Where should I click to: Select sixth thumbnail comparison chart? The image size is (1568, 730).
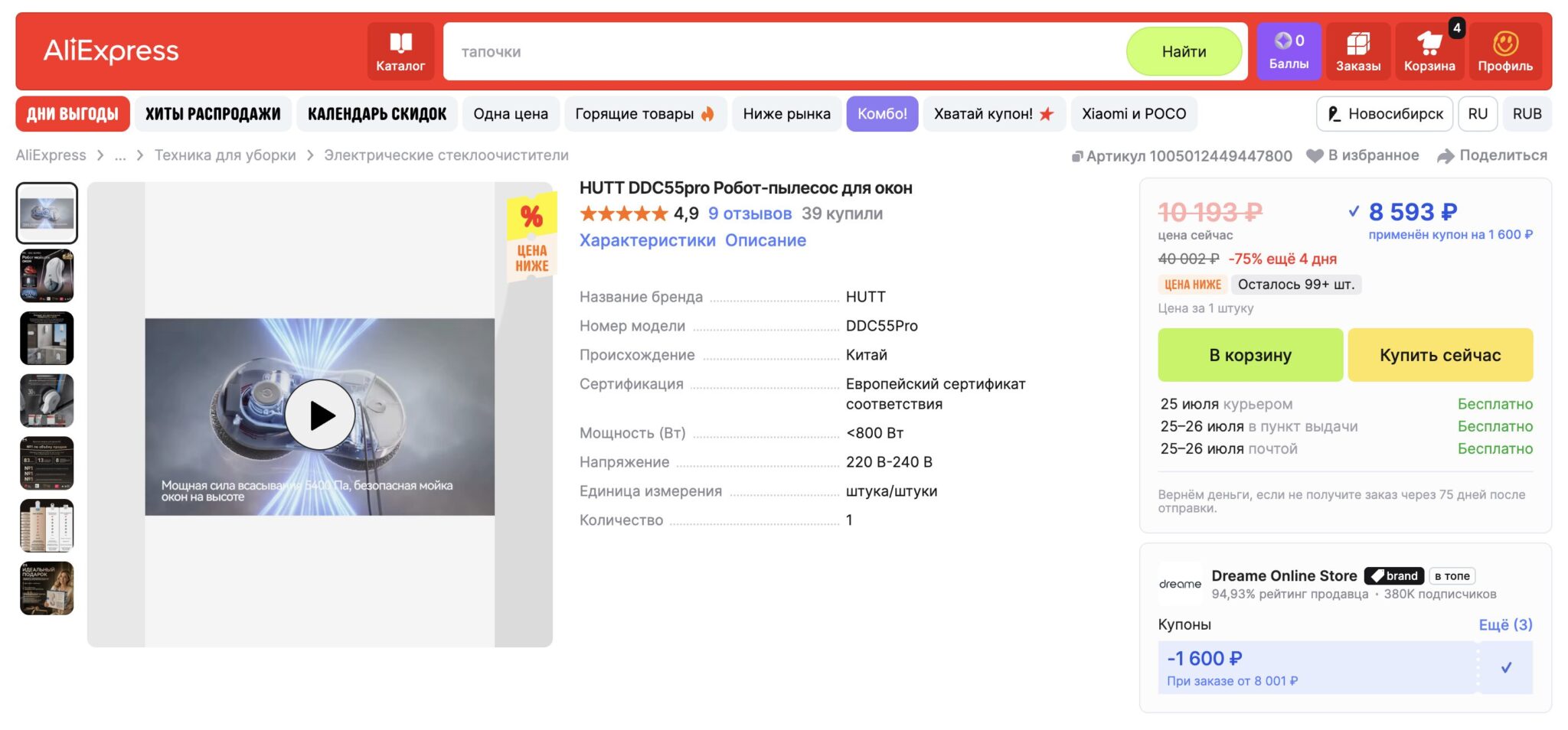(x=47, y=526)
